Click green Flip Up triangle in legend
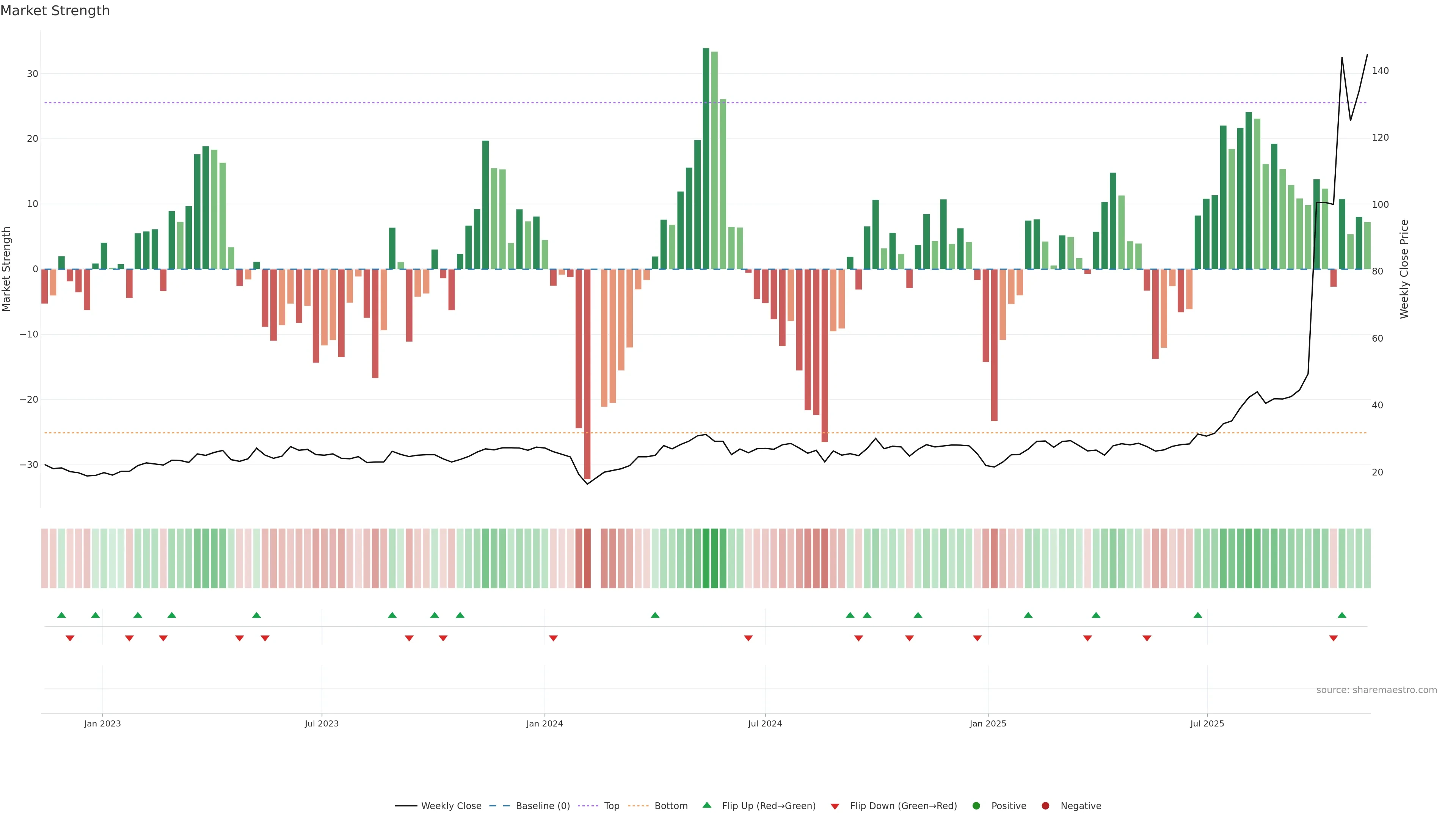 click(706, 805)
